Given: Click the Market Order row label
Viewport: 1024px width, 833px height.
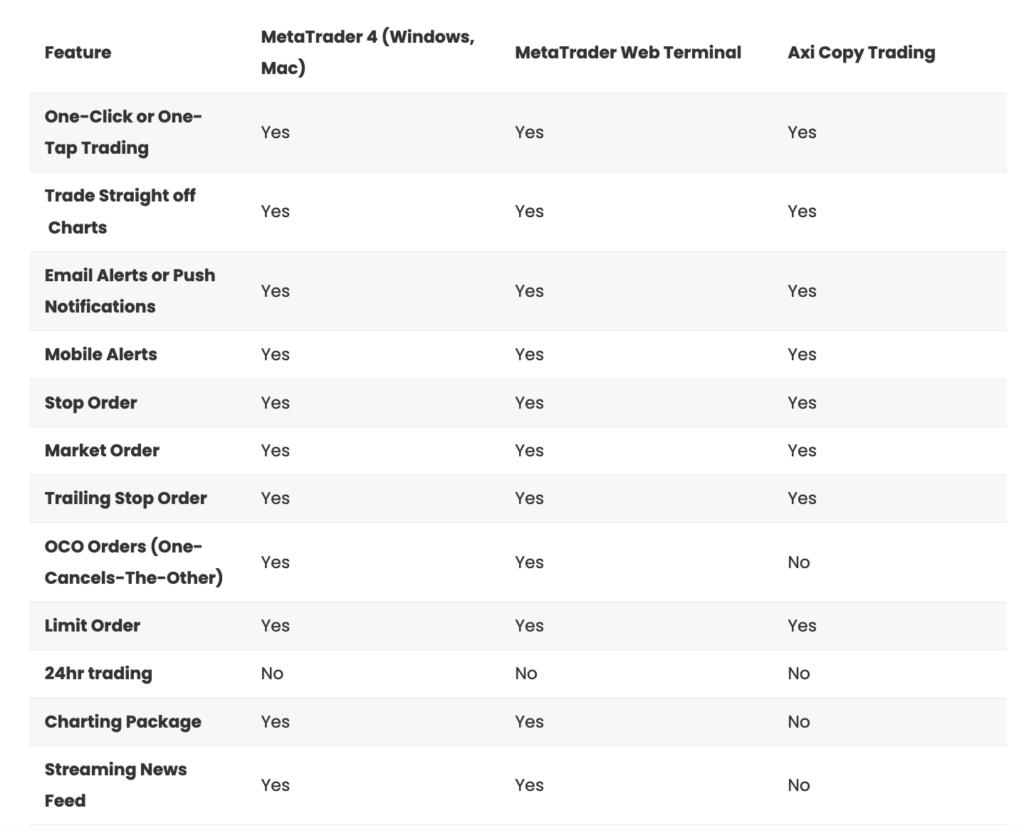Looking at the screenshot, I should coord(102,451).
